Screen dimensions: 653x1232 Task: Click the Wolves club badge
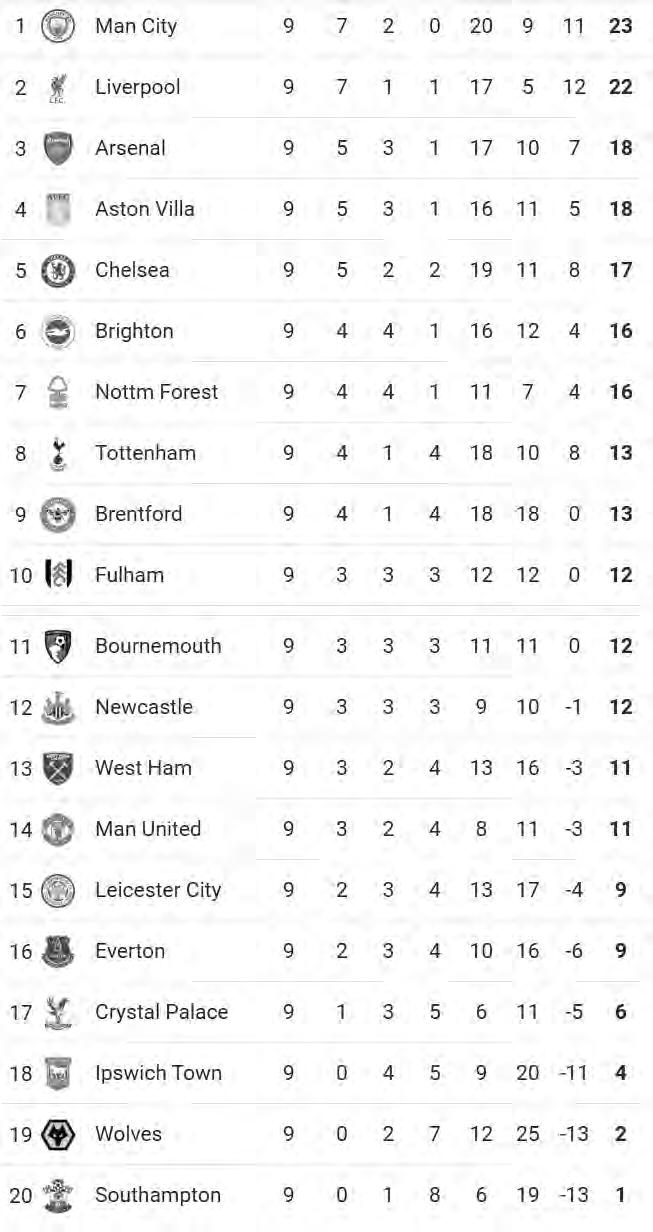[x=58, y=1134]
